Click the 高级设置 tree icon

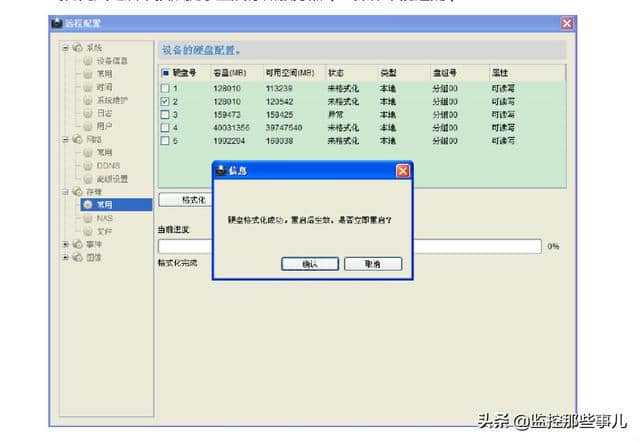[x=88, y=179]
